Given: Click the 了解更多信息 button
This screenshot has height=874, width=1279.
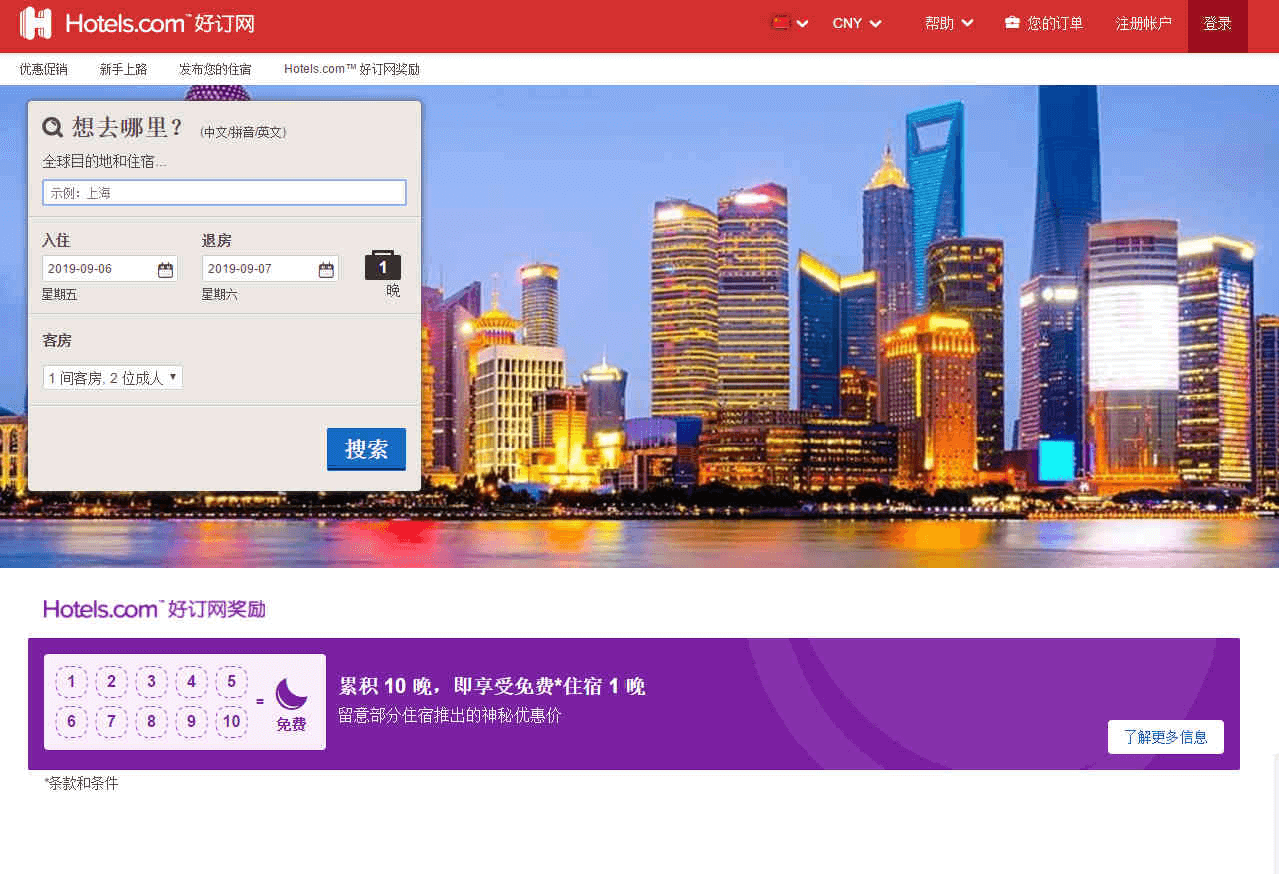Looking at the screenshot, I should pyautogui.click(x=1165, y=737).
